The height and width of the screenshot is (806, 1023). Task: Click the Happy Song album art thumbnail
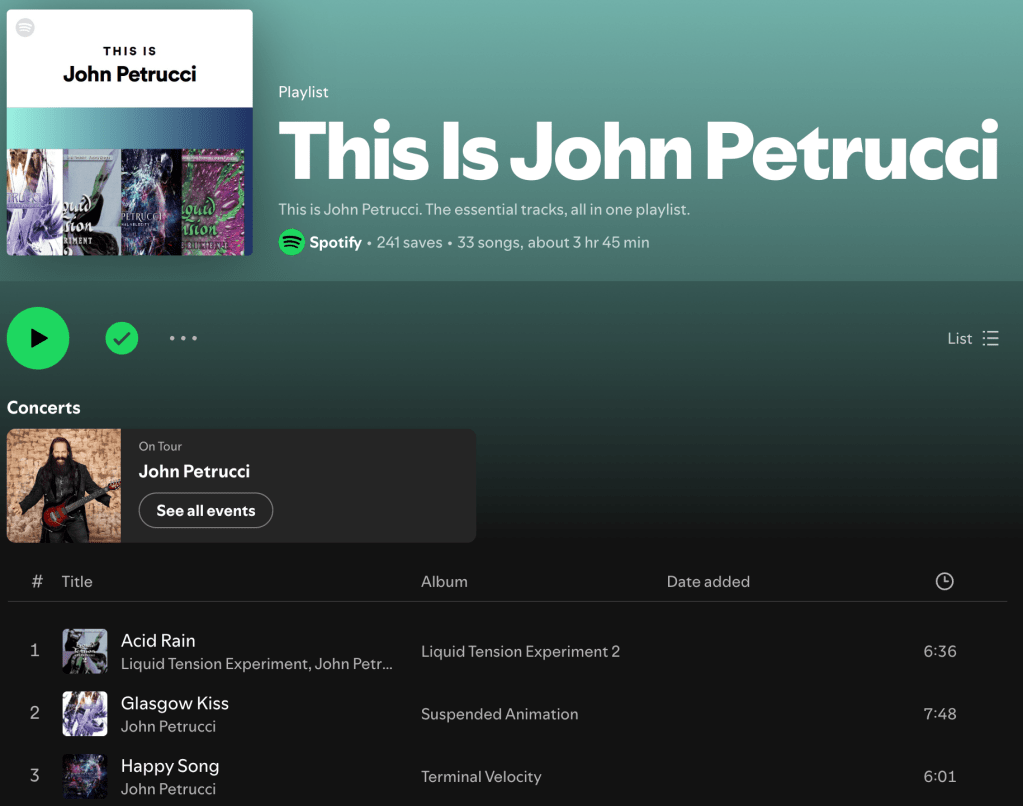click(x=85, y=777)
